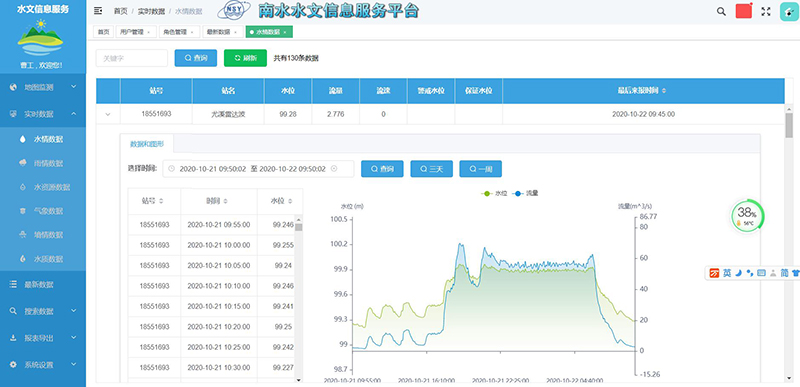The height and width of the screenshot is (387, 800).
Task: Click the green 刷新 button
Action: point(245,58)
